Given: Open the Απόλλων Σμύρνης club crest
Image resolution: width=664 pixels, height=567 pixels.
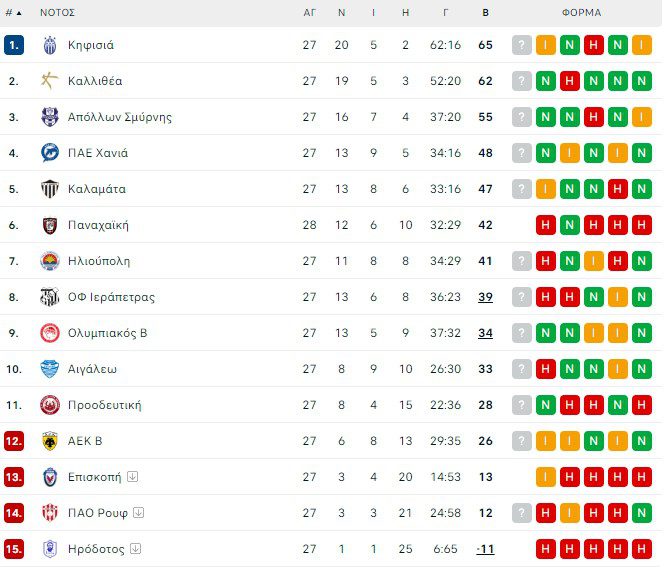Looking at the screenshot, I should [50, 117].
